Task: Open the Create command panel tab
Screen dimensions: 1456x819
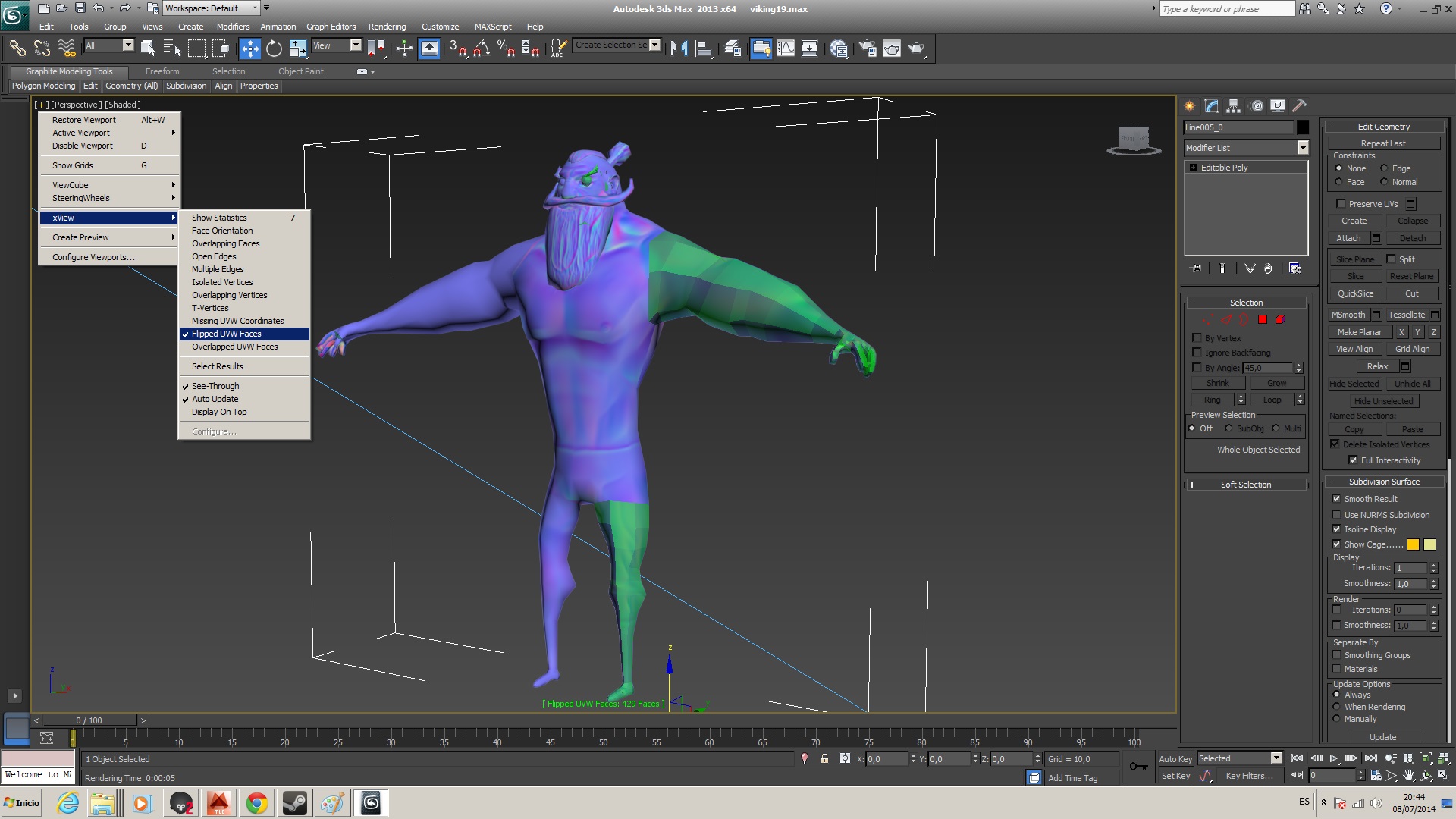Action: point(1190,106)
